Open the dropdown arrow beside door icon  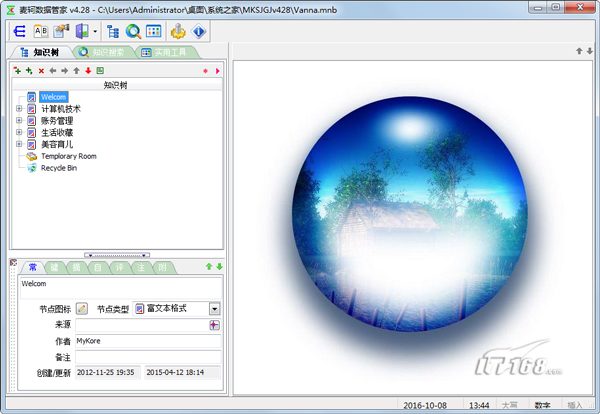pos(95,31)
